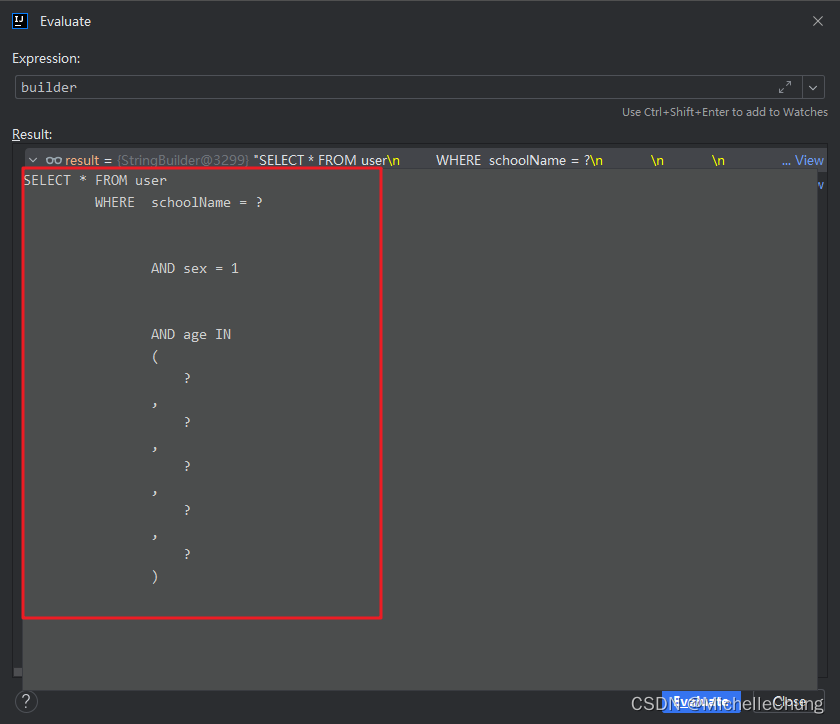Click the 'Result:' label
Screen dimensions: 840x724
(x=32, y=135)
